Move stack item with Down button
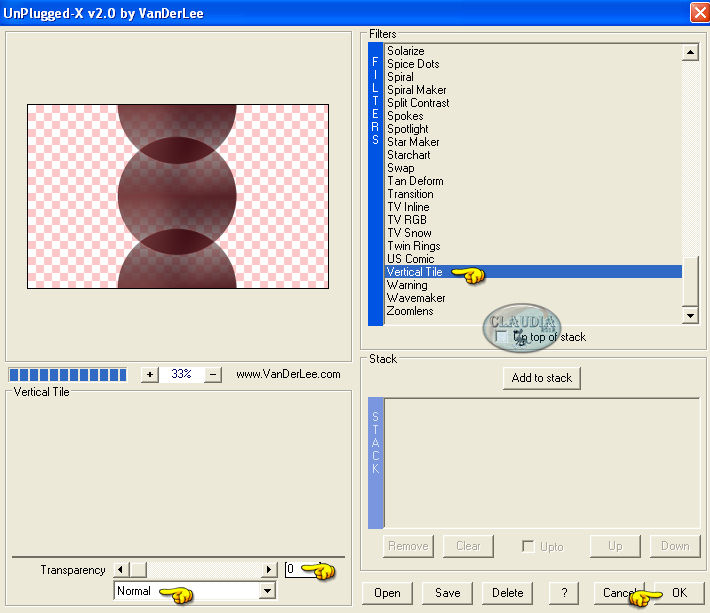 675,546
